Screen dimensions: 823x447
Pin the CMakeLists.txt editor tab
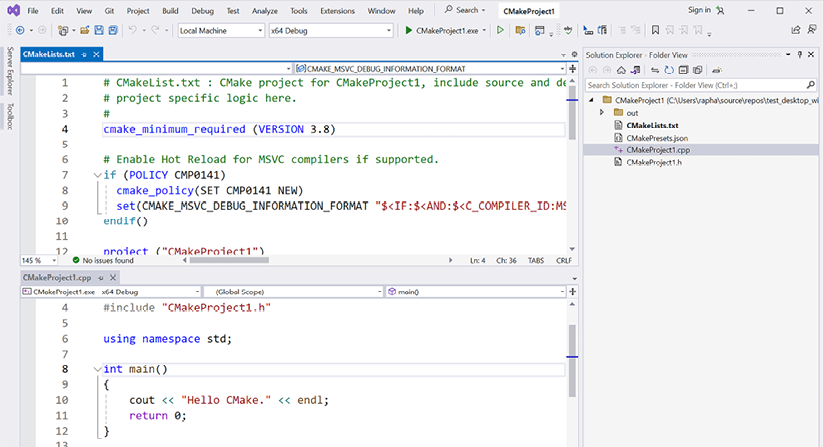[x=85, y=54]
